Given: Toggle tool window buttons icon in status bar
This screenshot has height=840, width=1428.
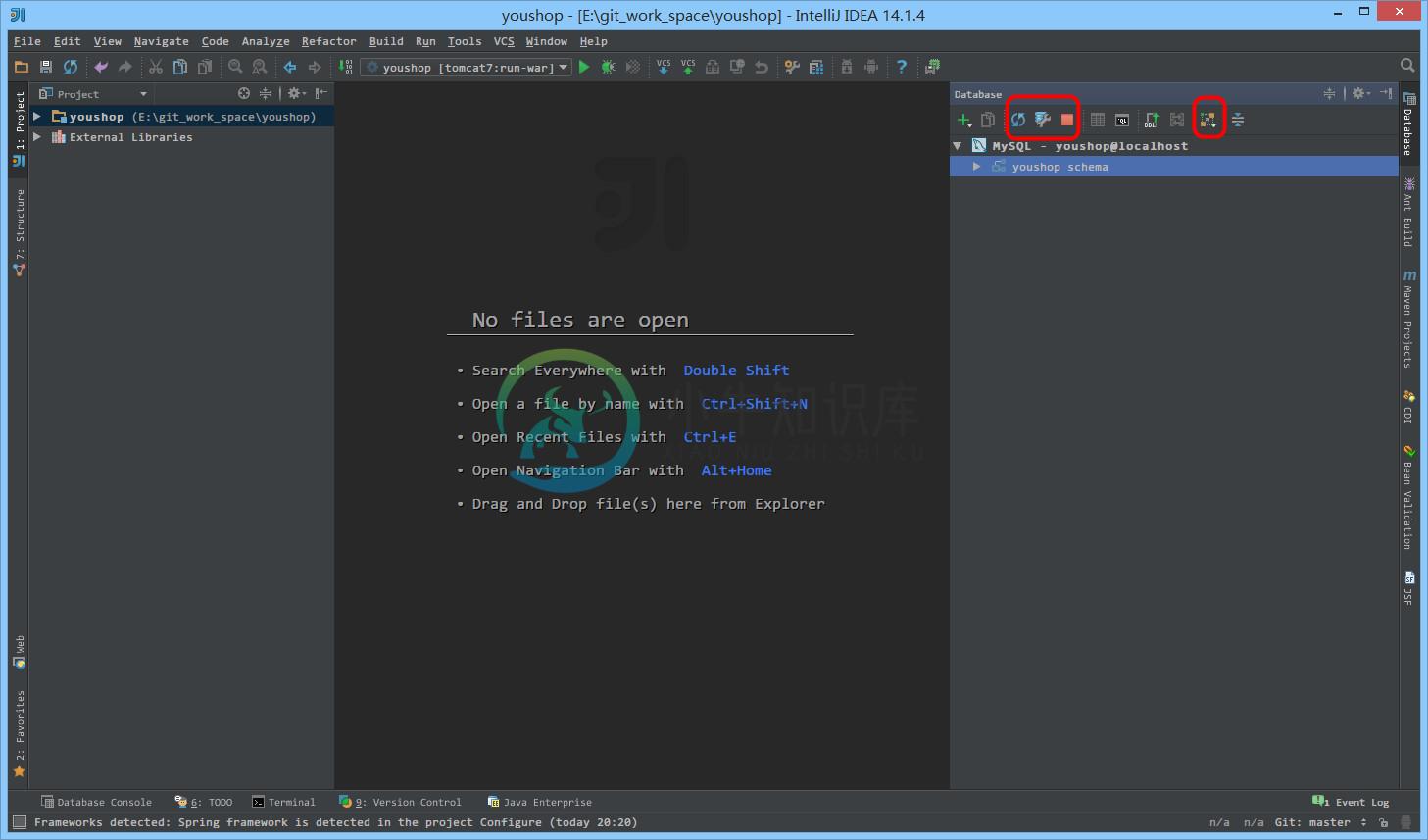Looking at the screenshot, I should tap(19, 822).
